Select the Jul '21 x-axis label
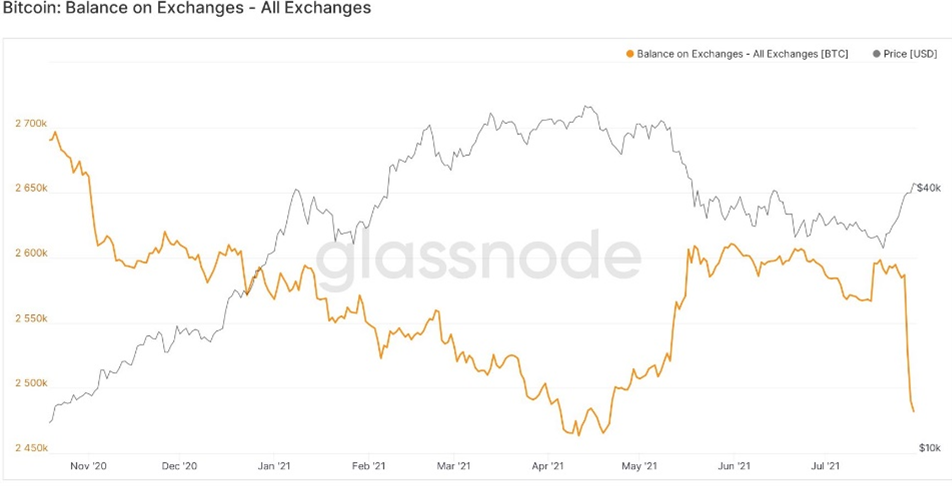This screenshot has width=952, height=486. coord(825,465)
